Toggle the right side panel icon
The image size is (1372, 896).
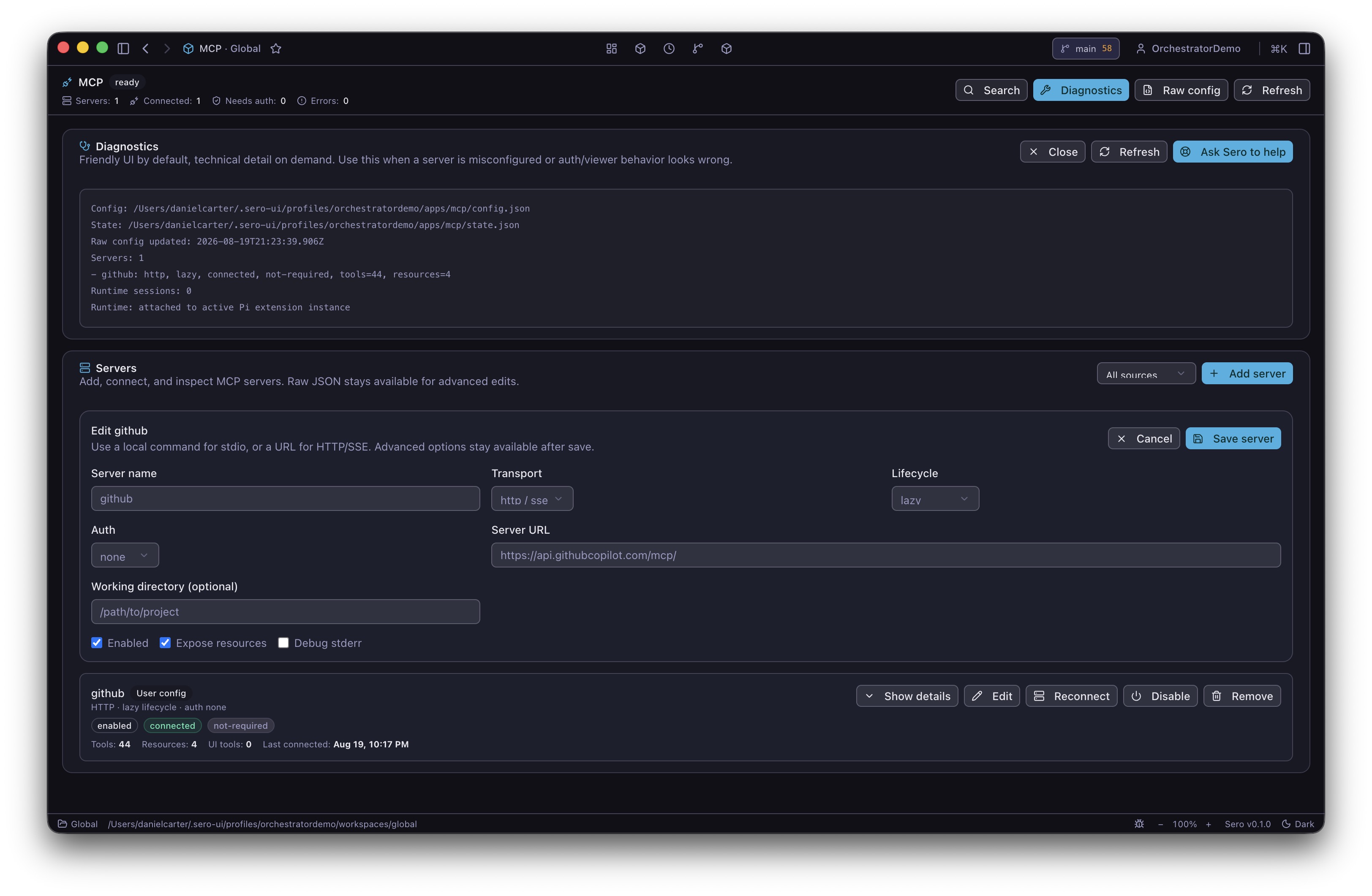click(1304, 49)
